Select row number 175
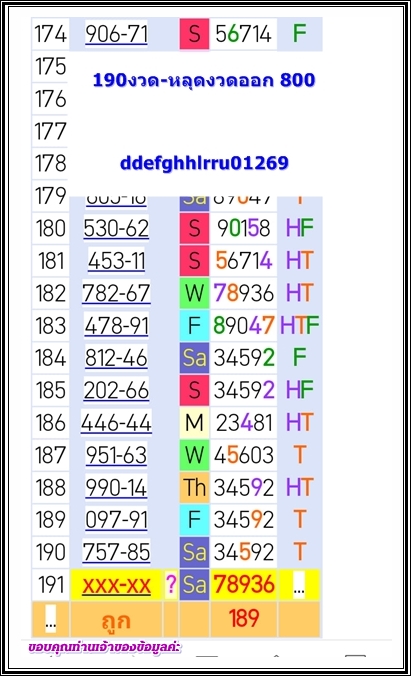This screenshot has height=676, width=411. tap(50, 66)
